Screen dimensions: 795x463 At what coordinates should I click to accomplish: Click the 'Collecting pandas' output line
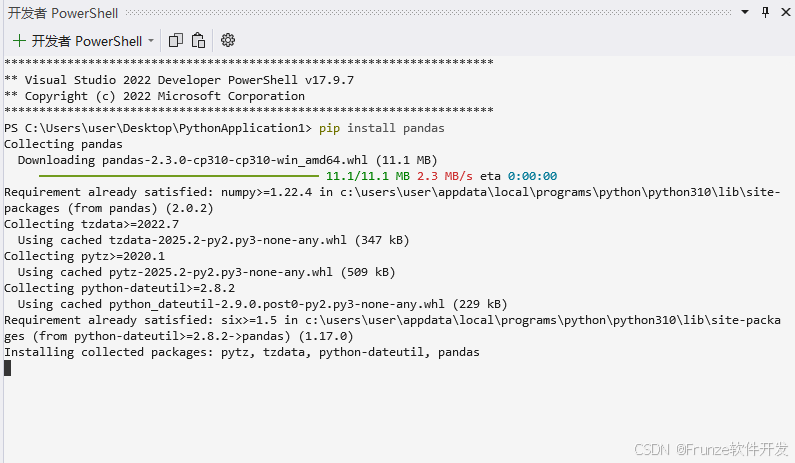pyautogui.click(x=63, y=144)
